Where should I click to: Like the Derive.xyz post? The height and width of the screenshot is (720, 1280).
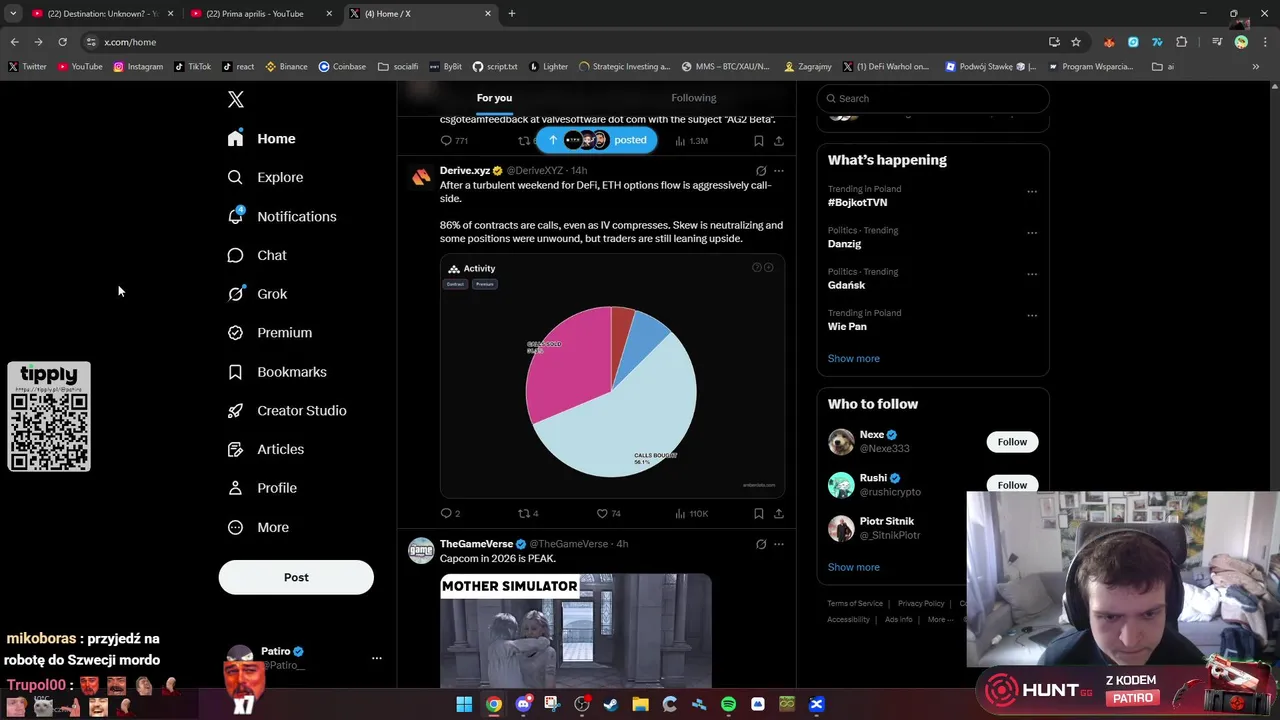[x=608, y=514]
